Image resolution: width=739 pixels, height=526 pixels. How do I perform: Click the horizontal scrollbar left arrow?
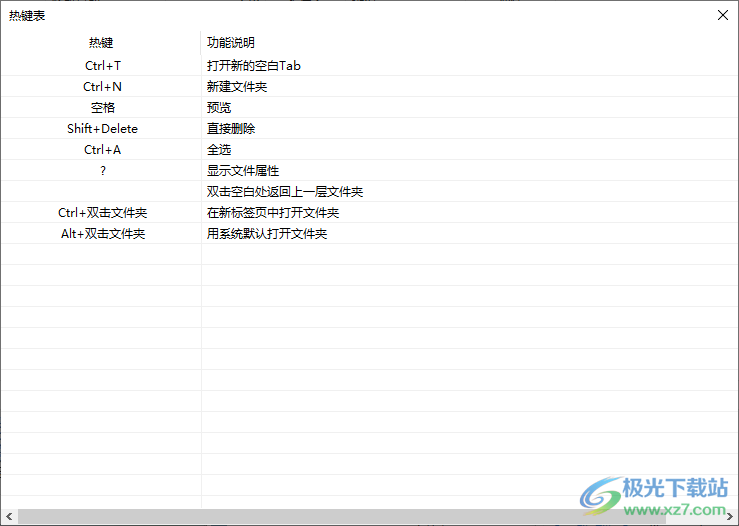(8, 517)
